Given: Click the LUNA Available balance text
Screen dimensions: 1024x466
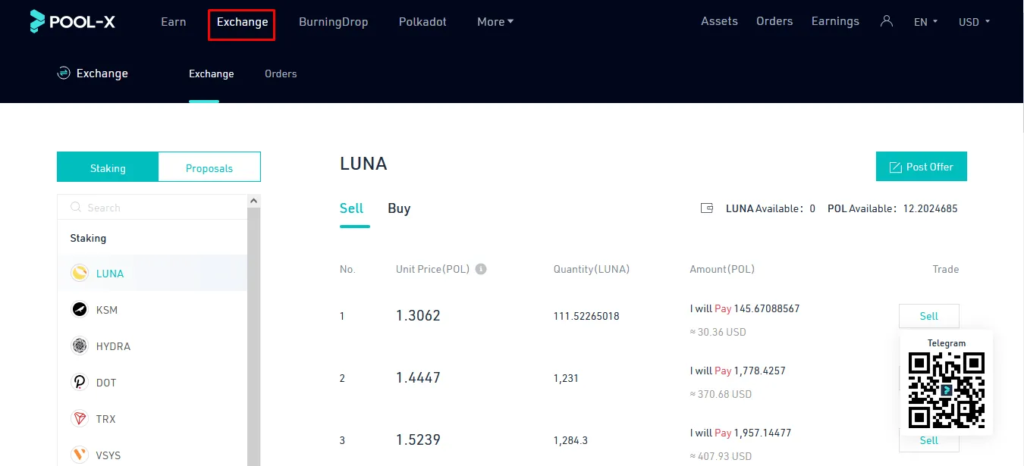Looking at the screenshot, I should pyautogui.click(x=771, y=209).
